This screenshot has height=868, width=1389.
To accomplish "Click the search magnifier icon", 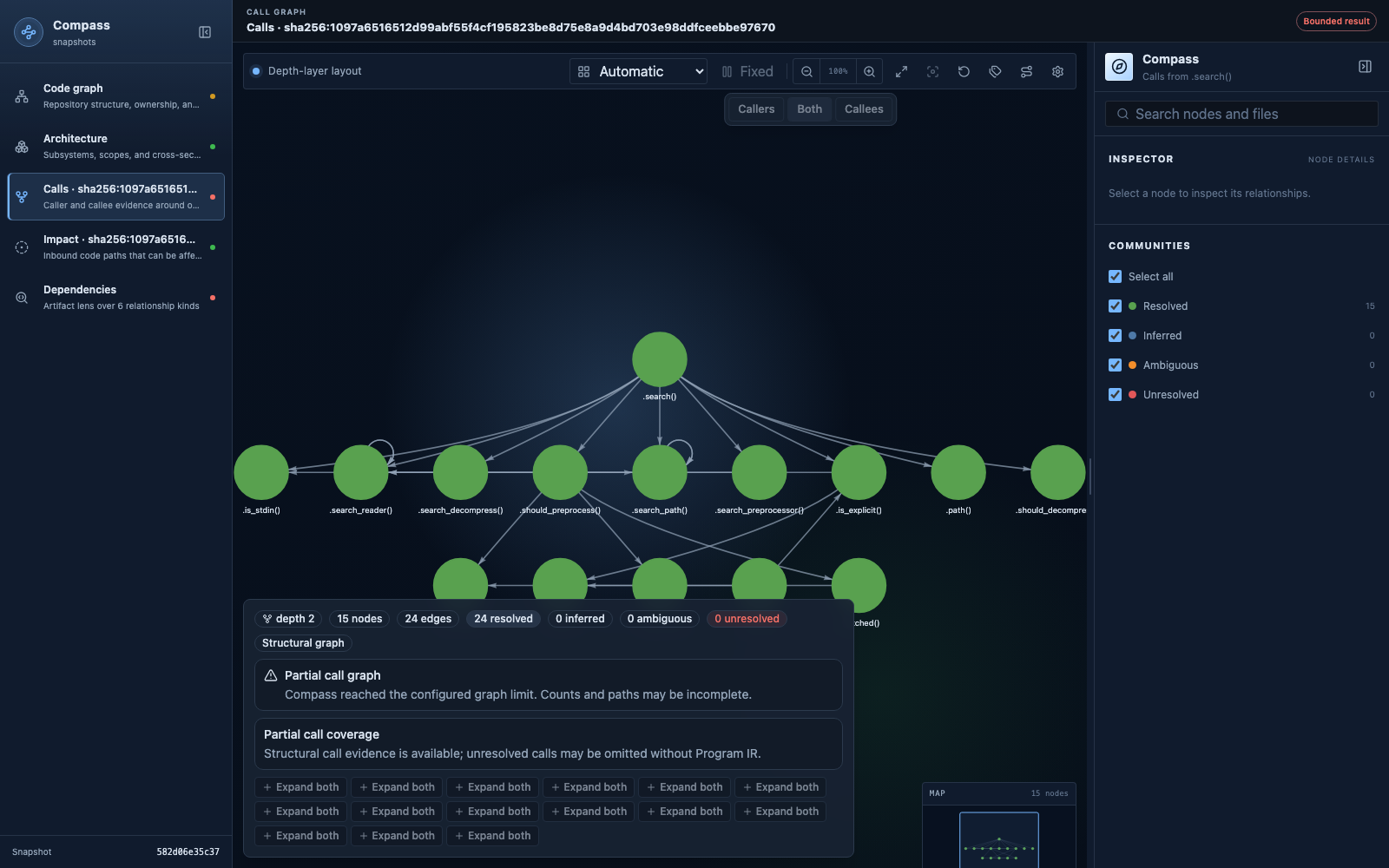I will 1122,114.
